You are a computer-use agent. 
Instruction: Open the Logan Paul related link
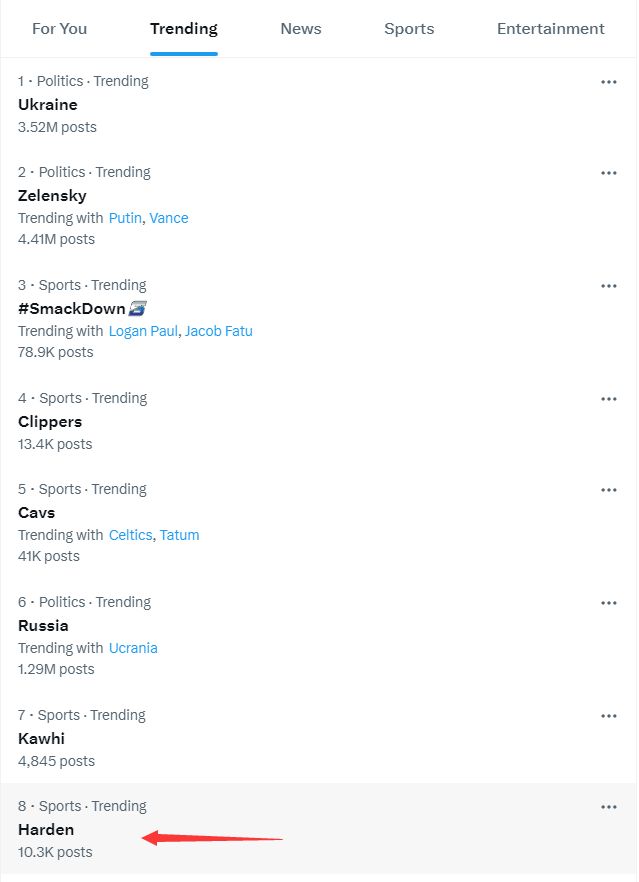143,331
